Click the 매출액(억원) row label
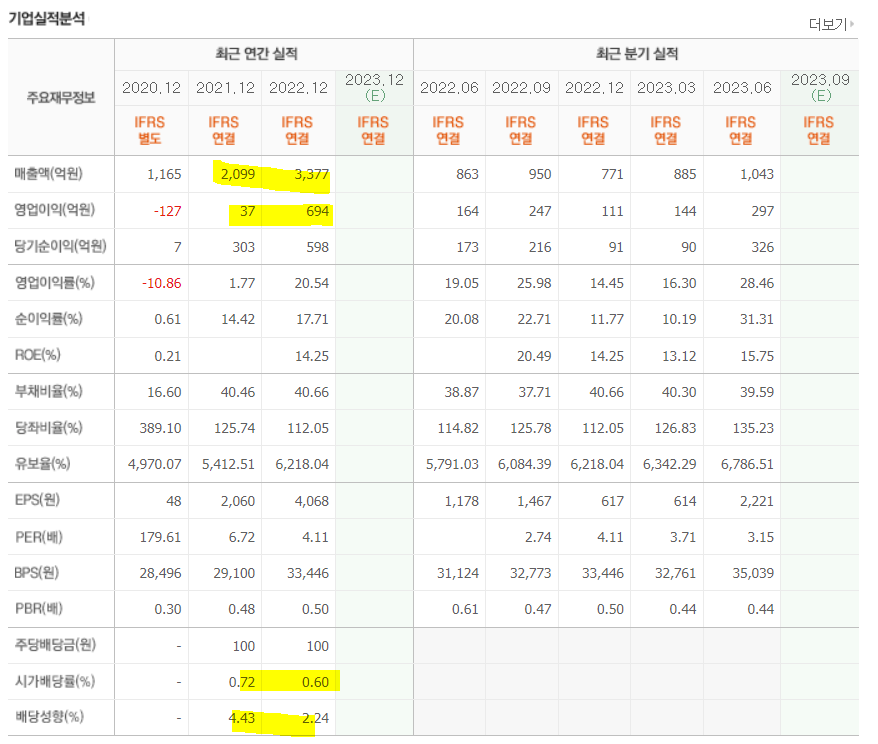The width and height of the screenshot is (878, 744). pos(49,174)
